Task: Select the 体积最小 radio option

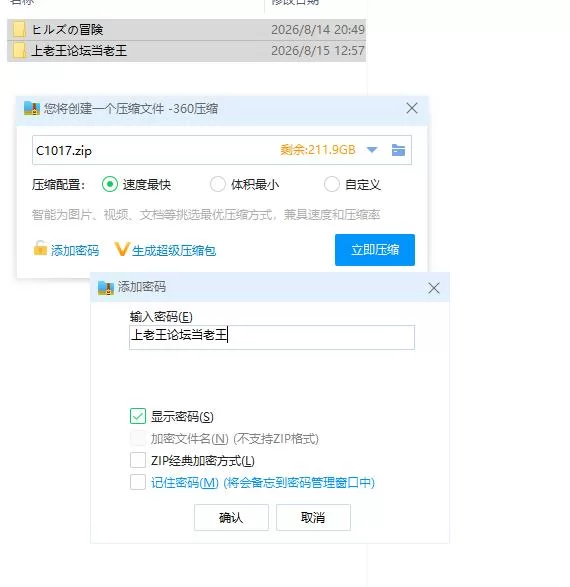Action: [218, 184]
